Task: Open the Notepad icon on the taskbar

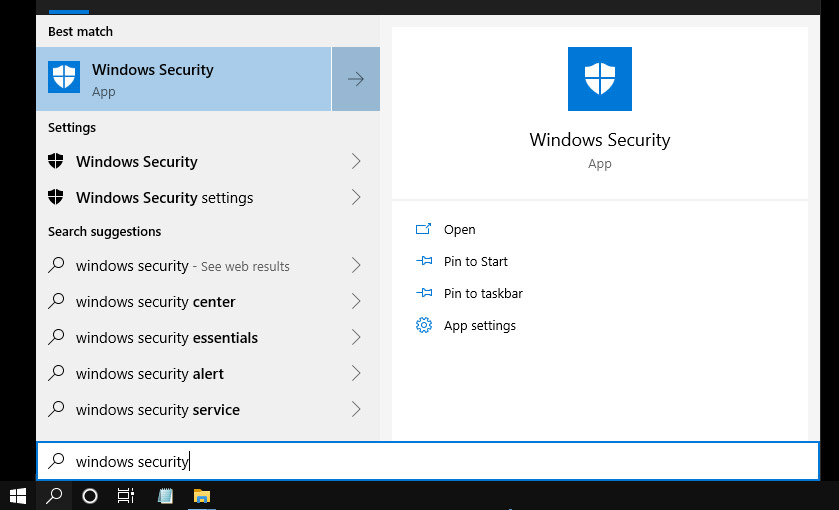Action: tap(165, 496)
